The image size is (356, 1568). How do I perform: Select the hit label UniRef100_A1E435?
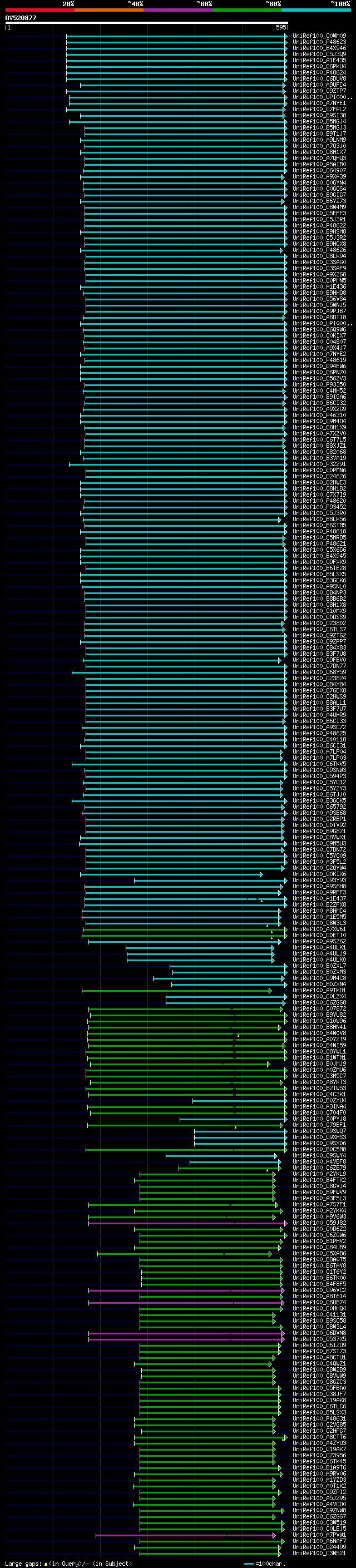(x=319, y=60)
